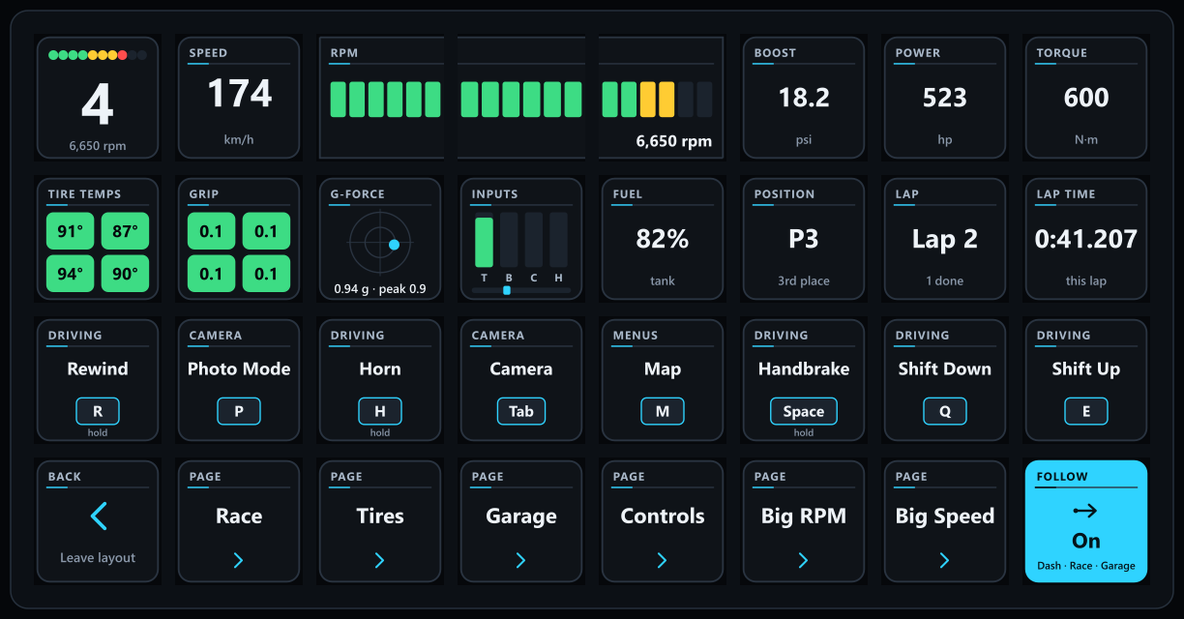The image size is (1184, 619).
Task: Click the throttle T input bar
Action: coord(484,241)
